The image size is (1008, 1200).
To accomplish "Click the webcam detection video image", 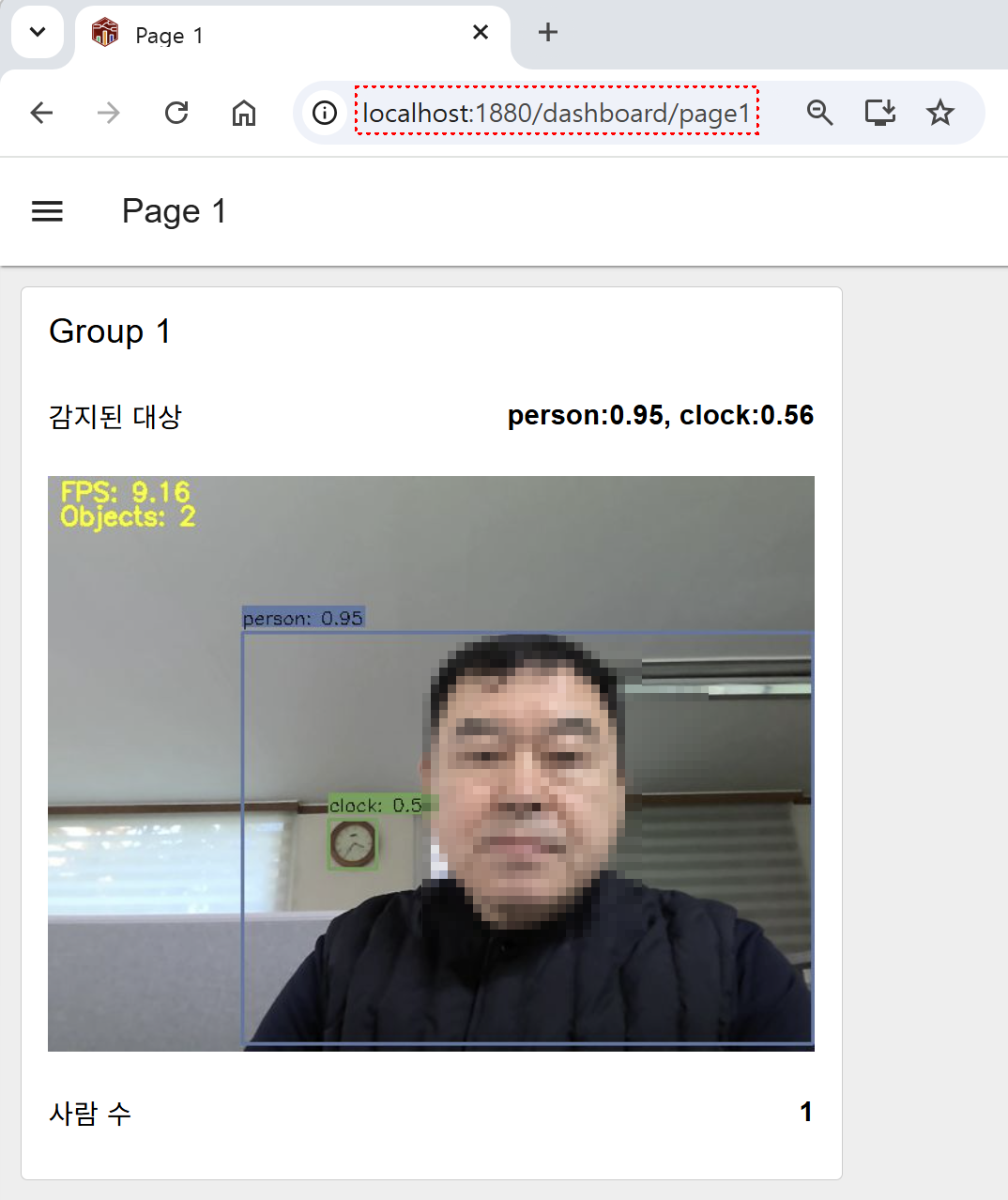I will (431, 763).
